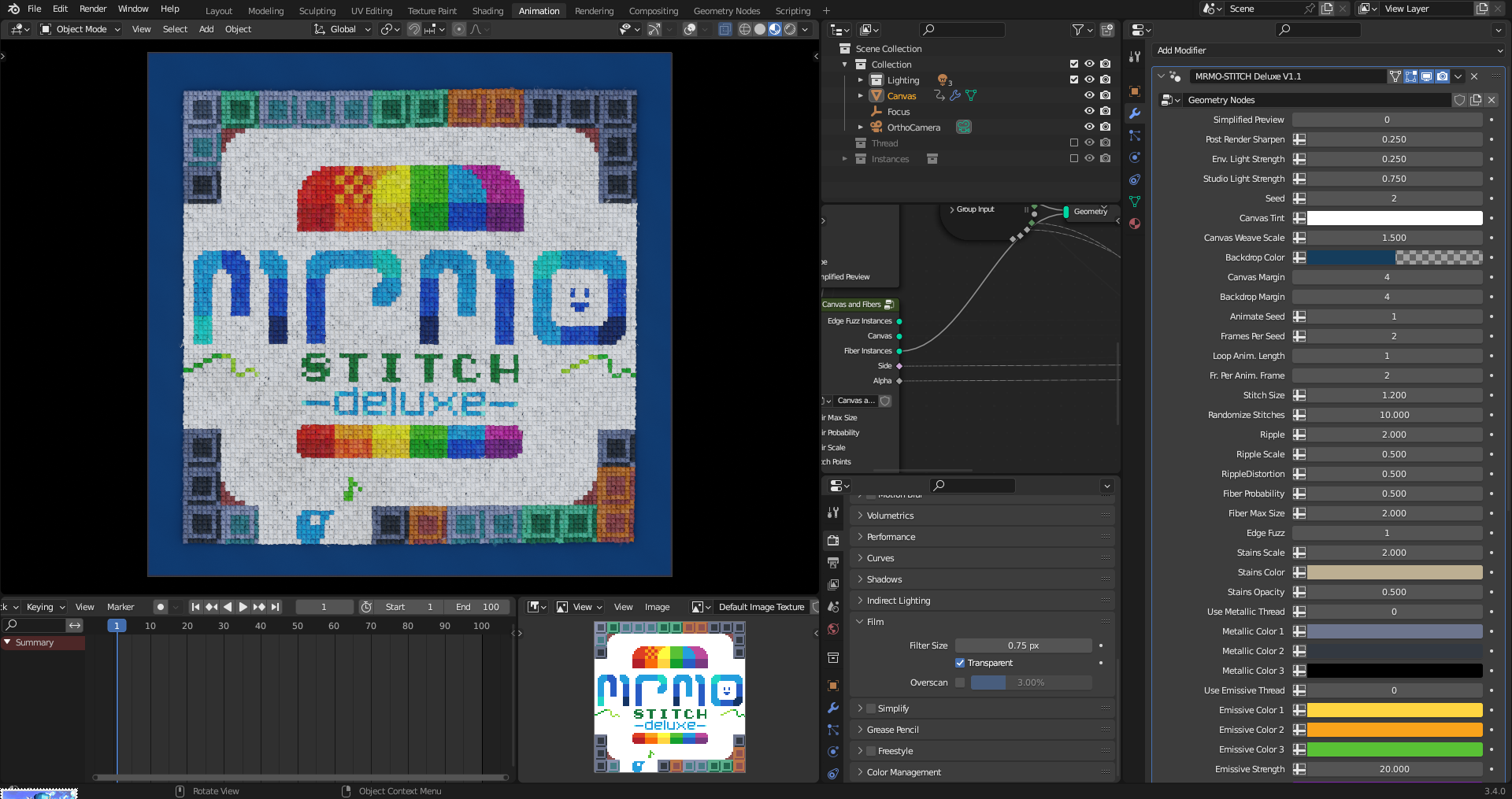Expand the Volumetrics panel
The image size is (1512, 799).
[890, 516]
